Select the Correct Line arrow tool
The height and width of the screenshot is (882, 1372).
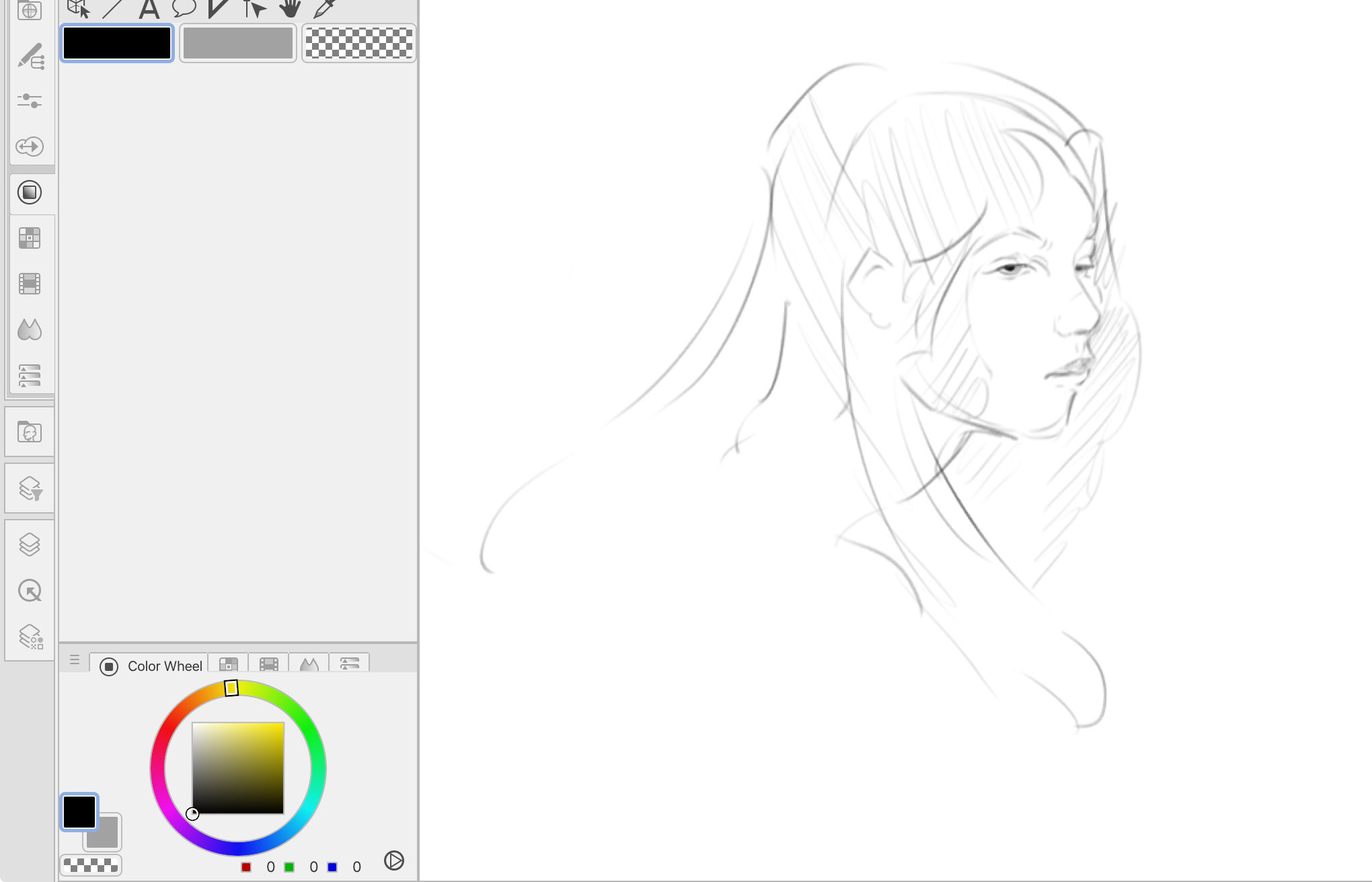click(x=254, y=9)
